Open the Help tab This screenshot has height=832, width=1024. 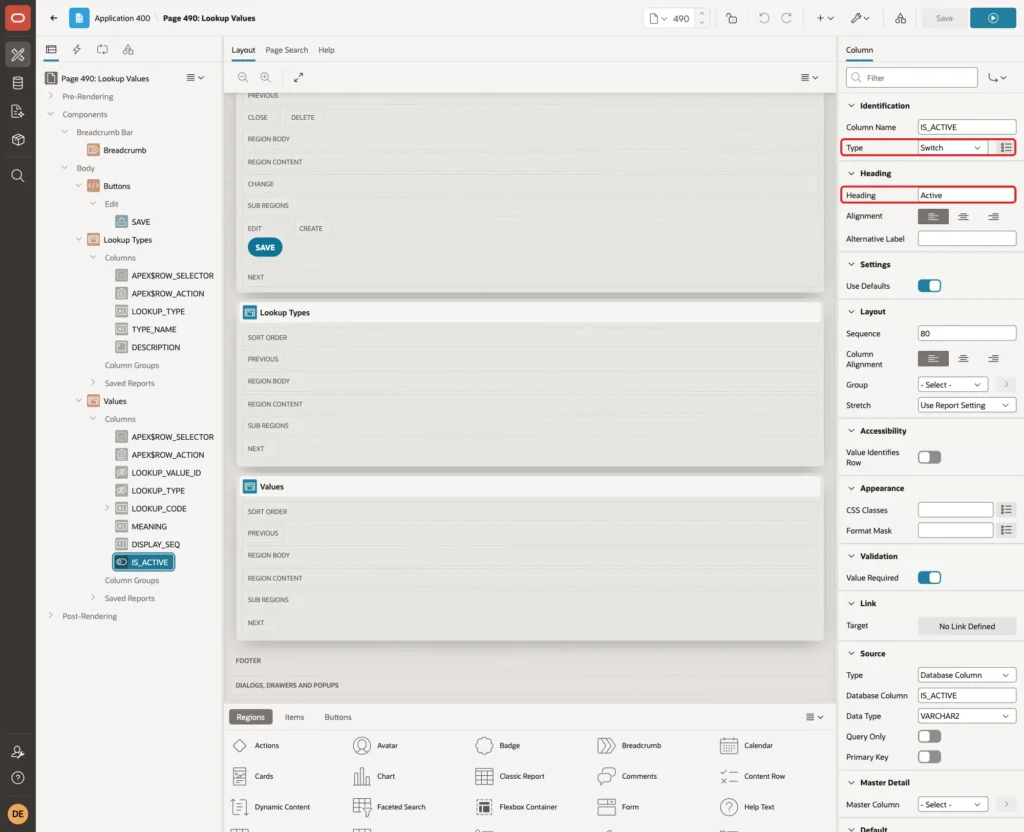pyautogui.click(x=326, y=50)
